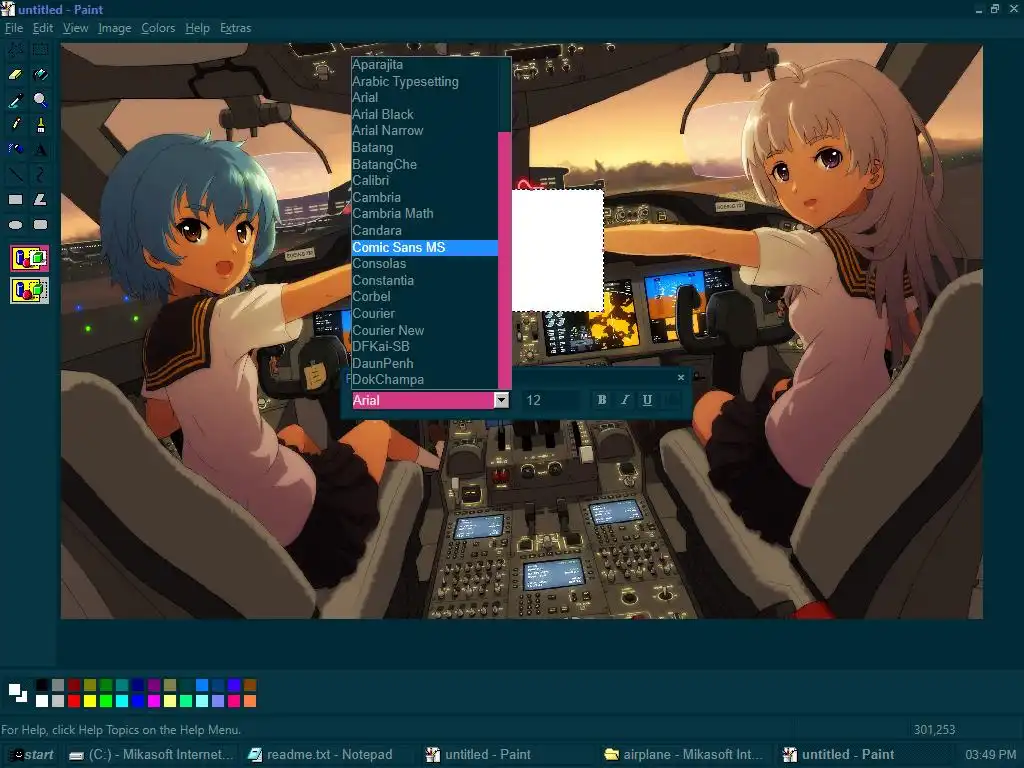Open the File menu
This screenshot has width=1024, height=768.
point(14,28)
